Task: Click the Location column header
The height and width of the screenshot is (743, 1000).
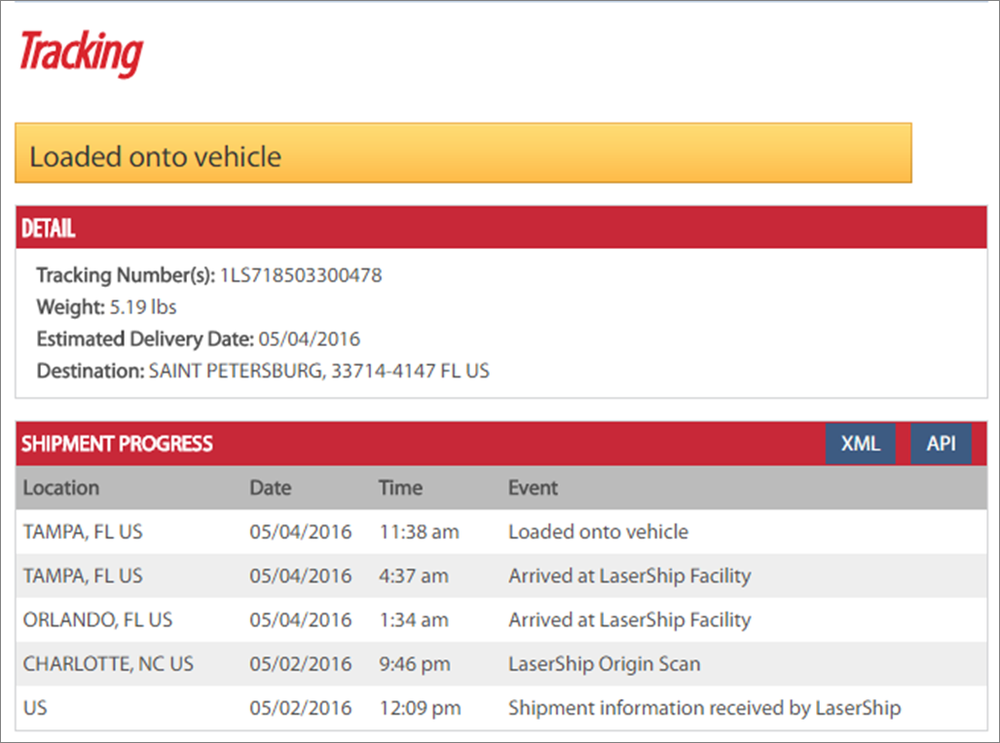Action: pos(61,488)
